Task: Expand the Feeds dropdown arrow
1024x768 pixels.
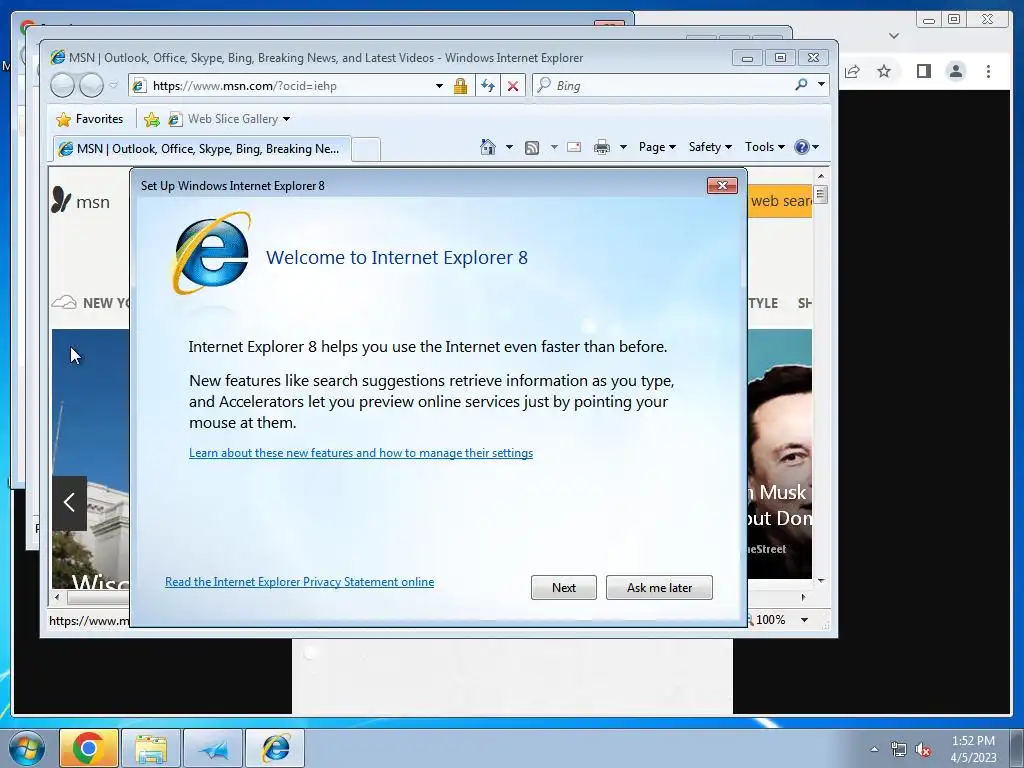Action: 554,147
